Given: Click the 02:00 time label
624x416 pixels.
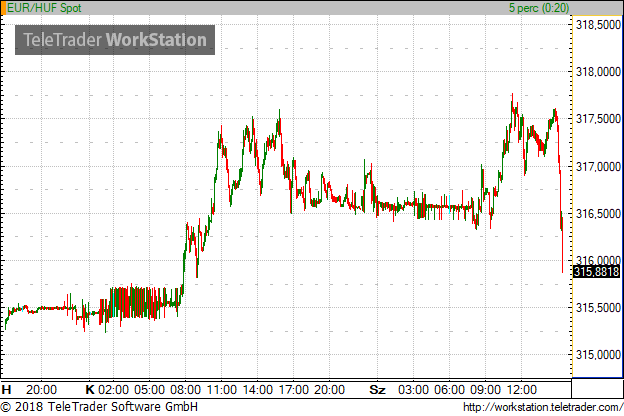Looking at the screenshot, I should coord(113,389).
